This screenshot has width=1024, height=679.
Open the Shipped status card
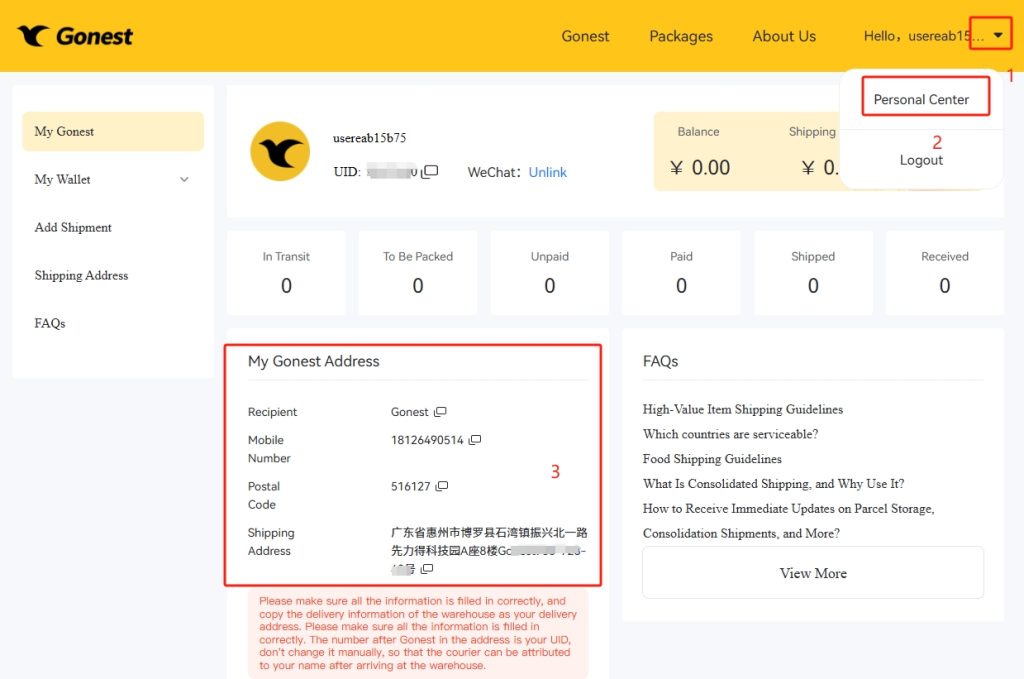[813, 273]
